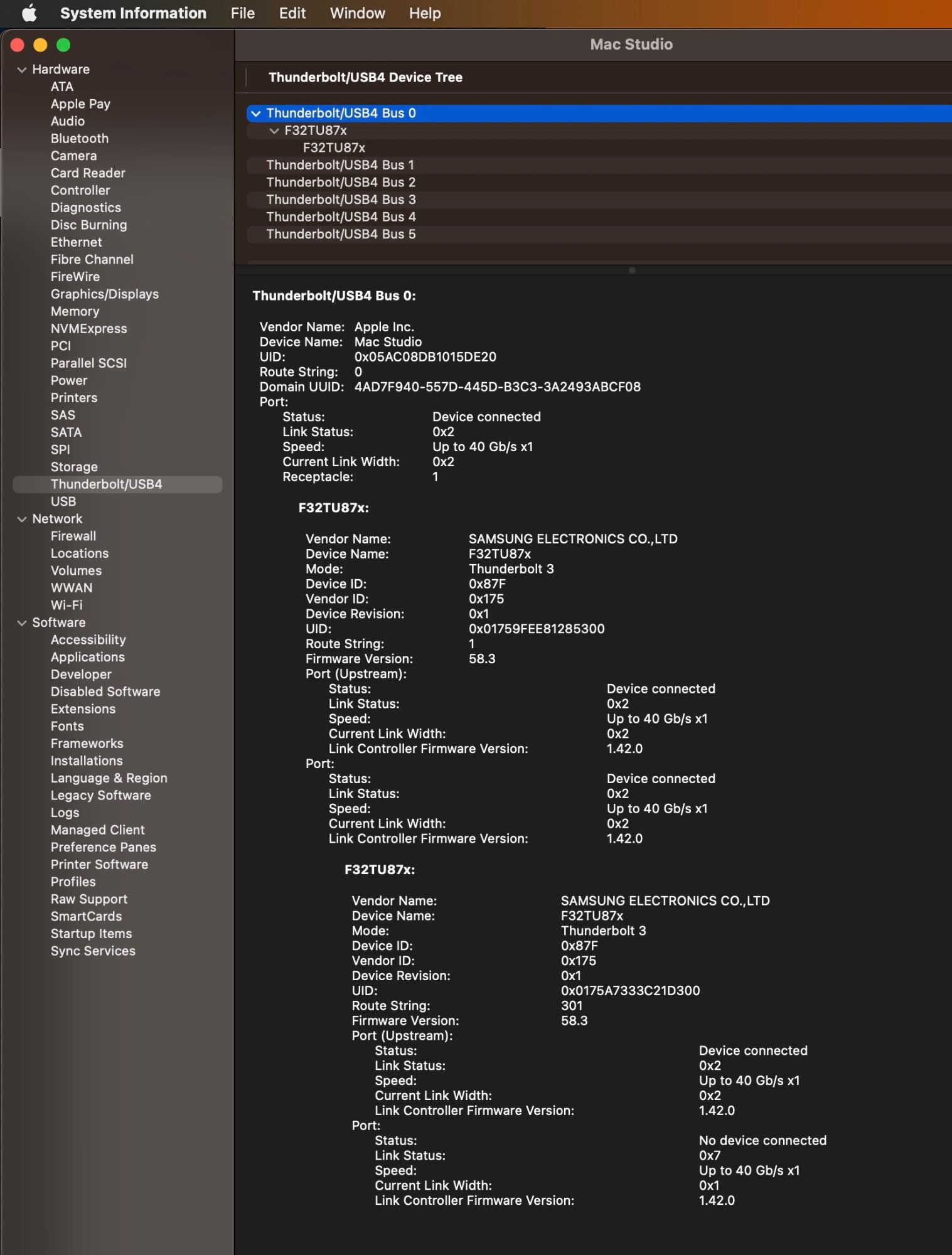Minimize window with yellow button
952x1255 pixels.
click(x=40, y=45)
